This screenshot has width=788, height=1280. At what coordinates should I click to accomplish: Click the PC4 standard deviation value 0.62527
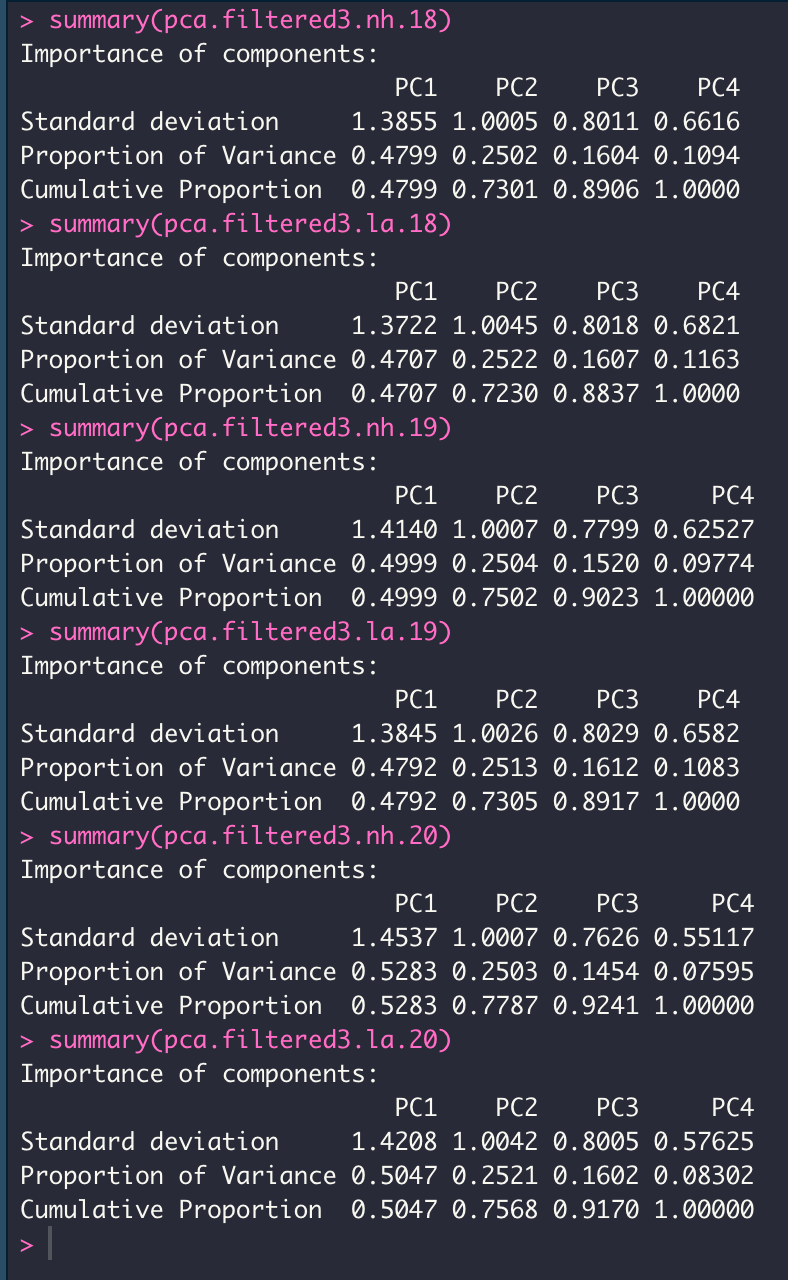click(704, 530)
